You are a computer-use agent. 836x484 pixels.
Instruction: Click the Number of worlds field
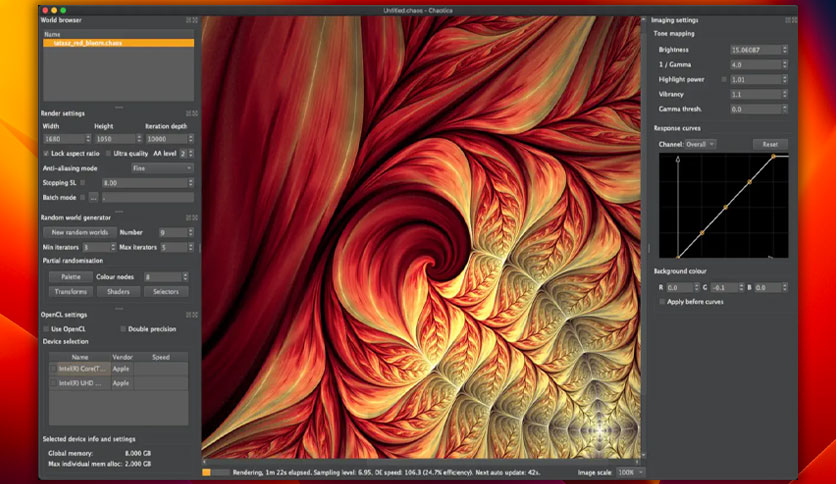point(173,232)
